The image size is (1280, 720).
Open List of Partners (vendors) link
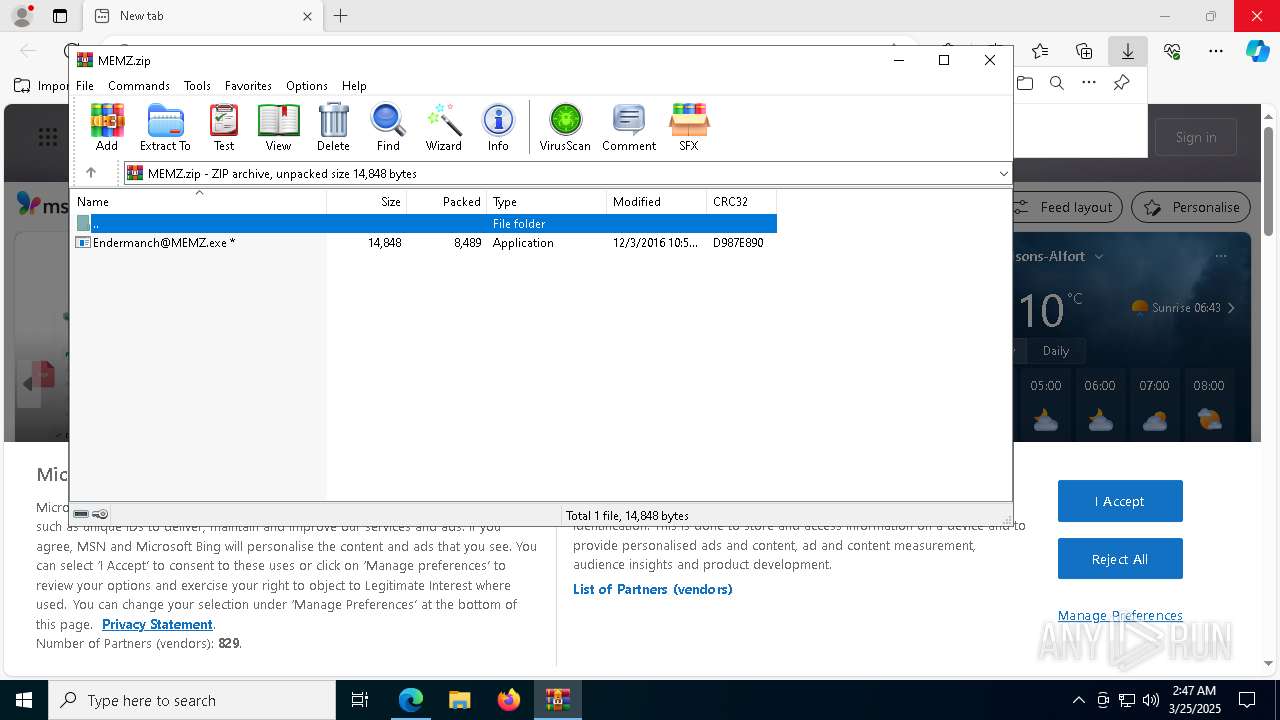click(653, 589)
